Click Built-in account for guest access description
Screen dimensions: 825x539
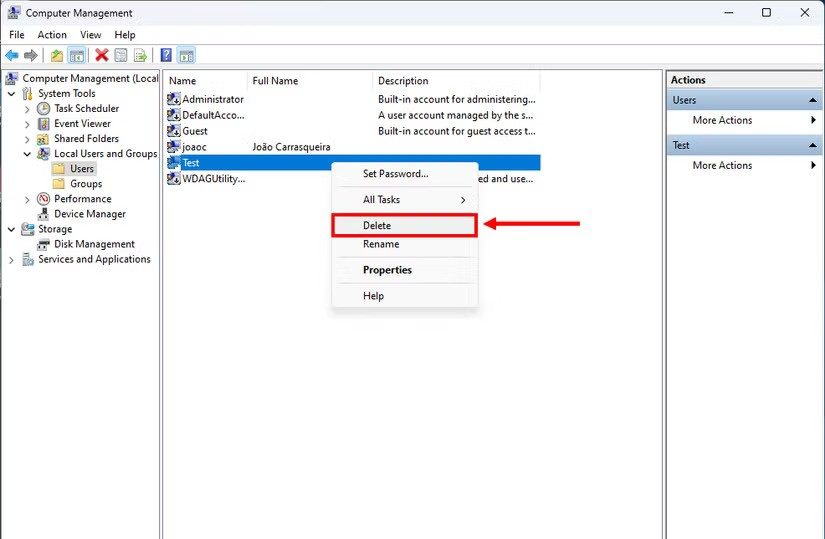pyautogui.click(x=457, y=131)
